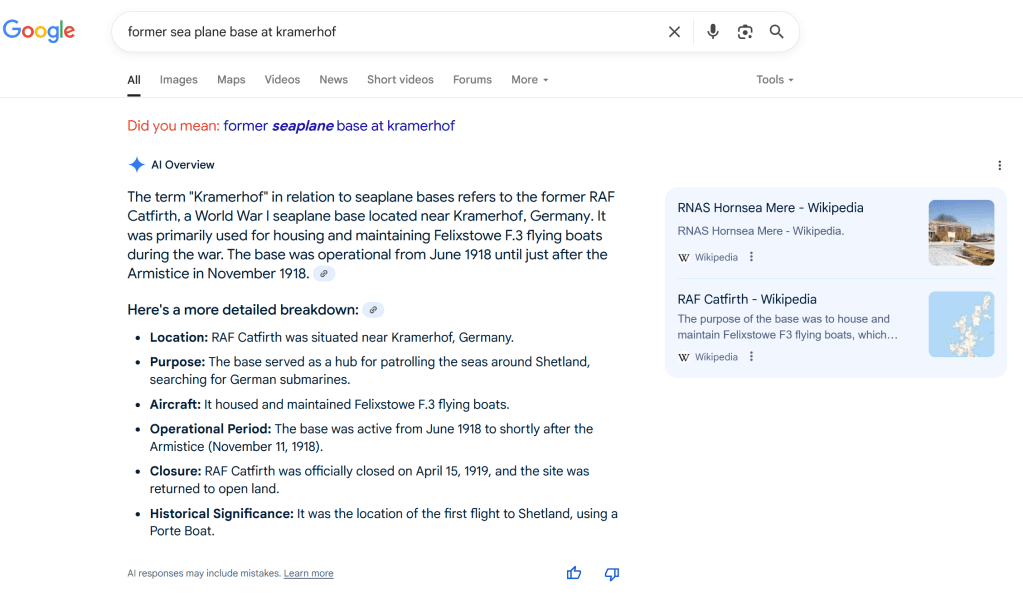Switch to the Images tab
This screenshot has width=1023, height=596.
pos(179,80)
